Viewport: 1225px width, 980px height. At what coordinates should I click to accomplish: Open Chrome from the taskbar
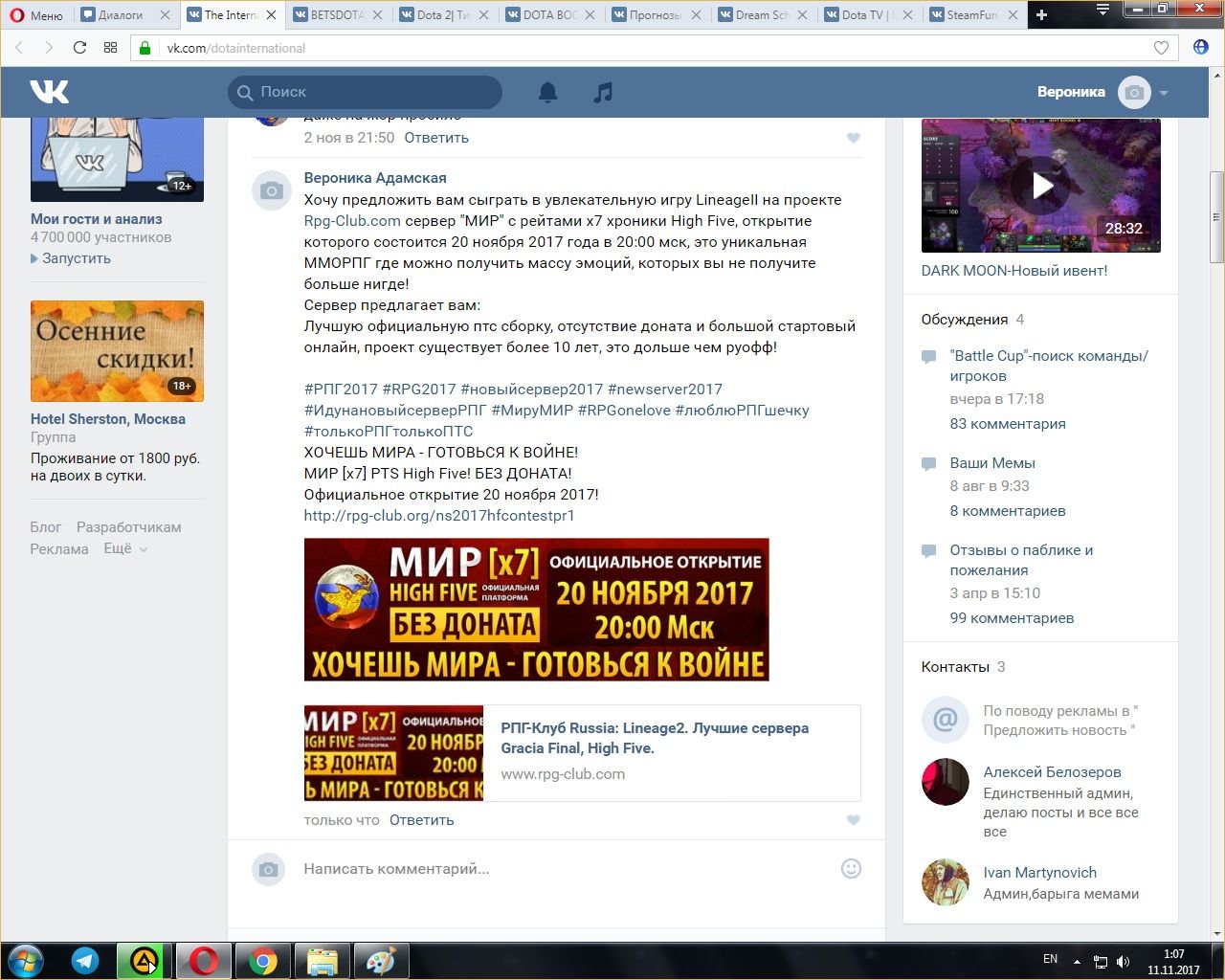coord(263,961)
